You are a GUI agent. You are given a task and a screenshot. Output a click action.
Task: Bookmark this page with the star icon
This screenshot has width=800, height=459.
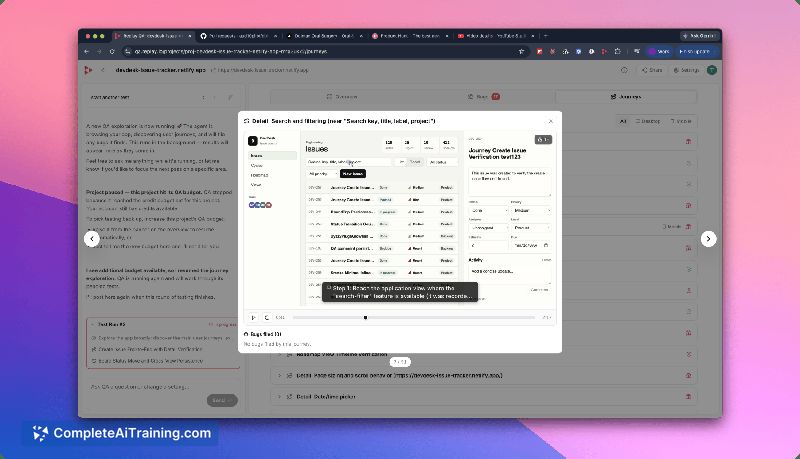tap(521, 52)
